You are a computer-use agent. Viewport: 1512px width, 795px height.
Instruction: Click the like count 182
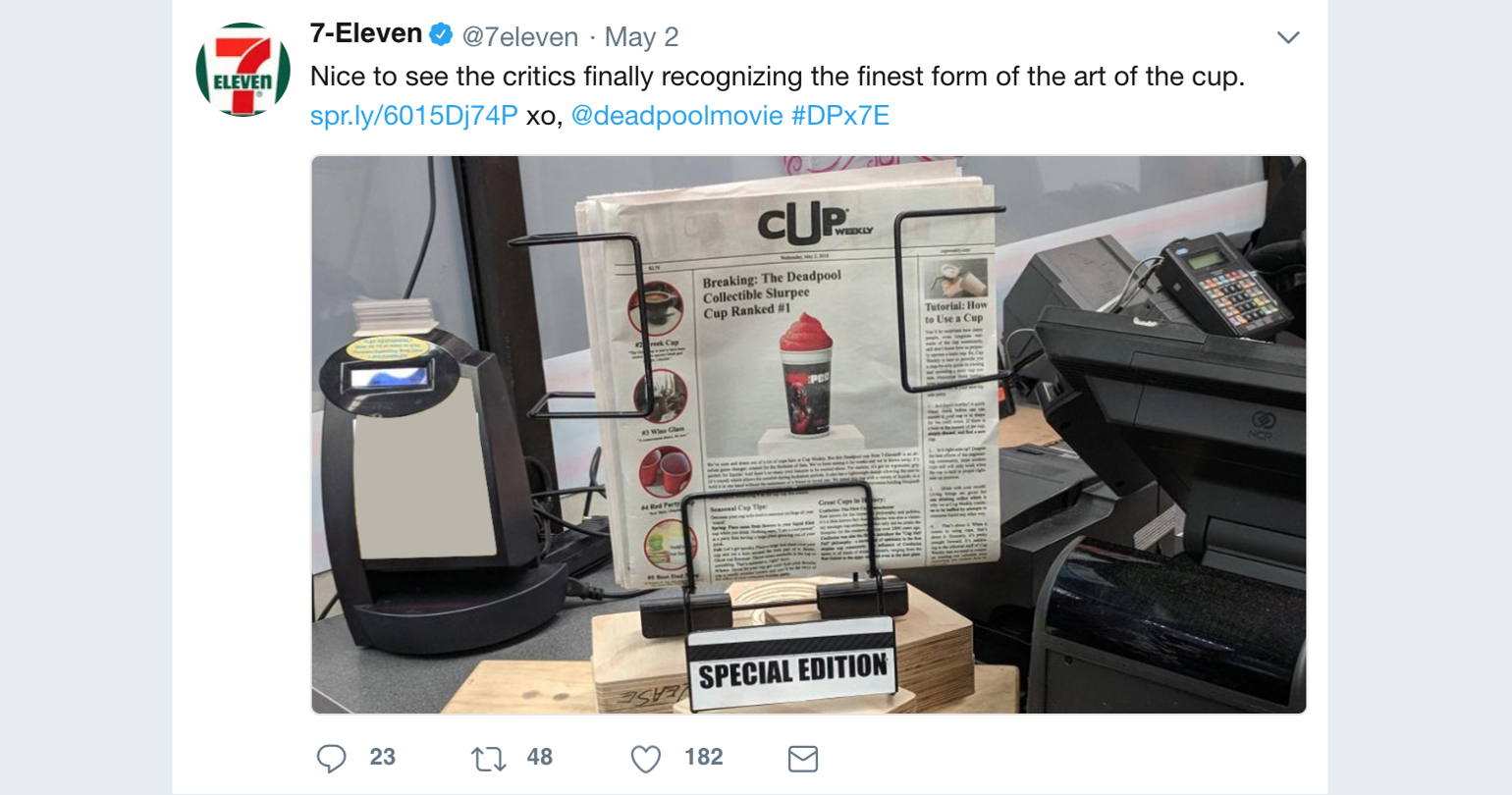pos(704,758)
